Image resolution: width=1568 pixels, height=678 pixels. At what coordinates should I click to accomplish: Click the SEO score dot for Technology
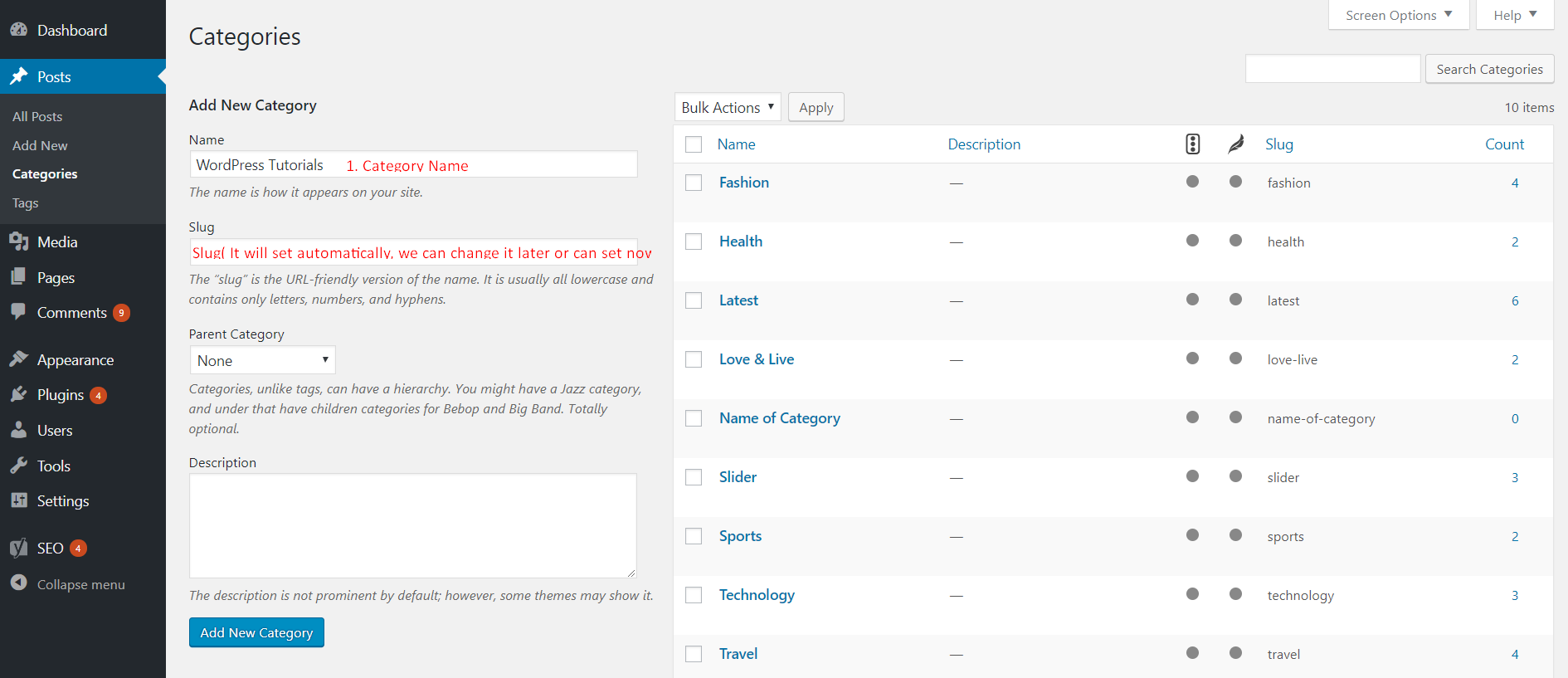[1192, 594]
